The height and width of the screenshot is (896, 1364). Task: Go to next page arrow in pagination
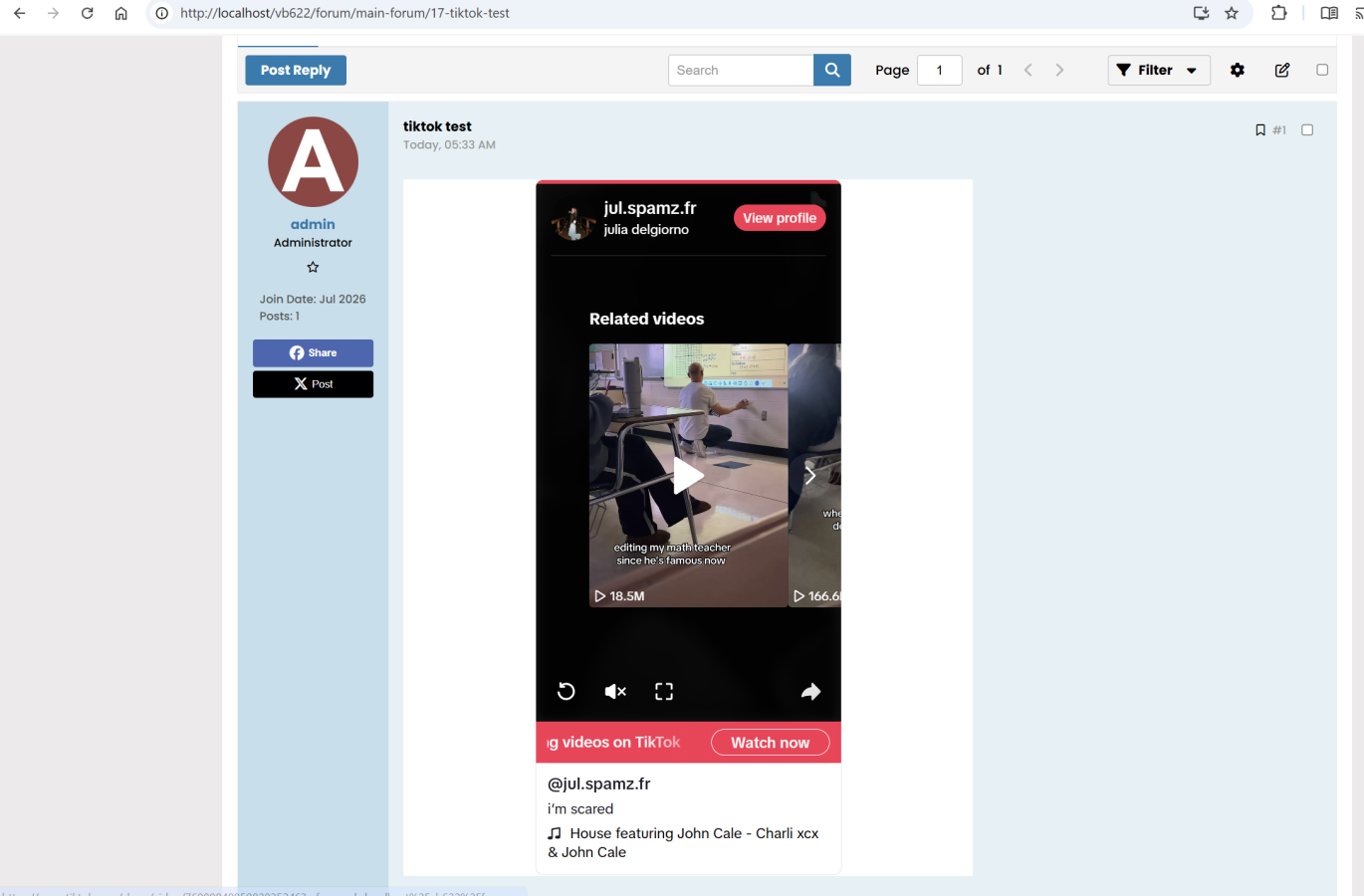(x=1059, y=70)
